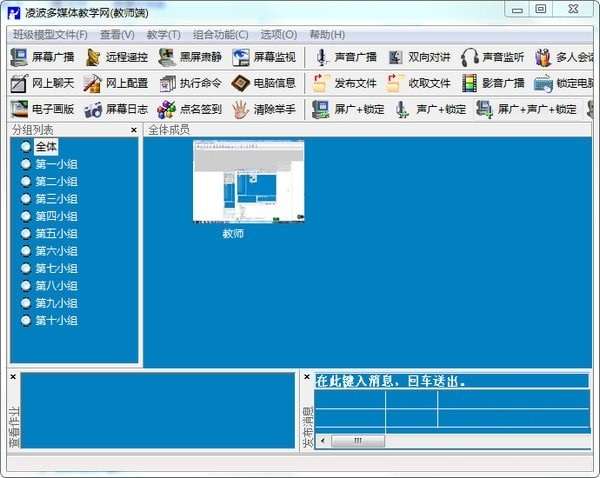Select the 教师 screen thumbnail
600x478 pixels.
(x=248, y=181)
